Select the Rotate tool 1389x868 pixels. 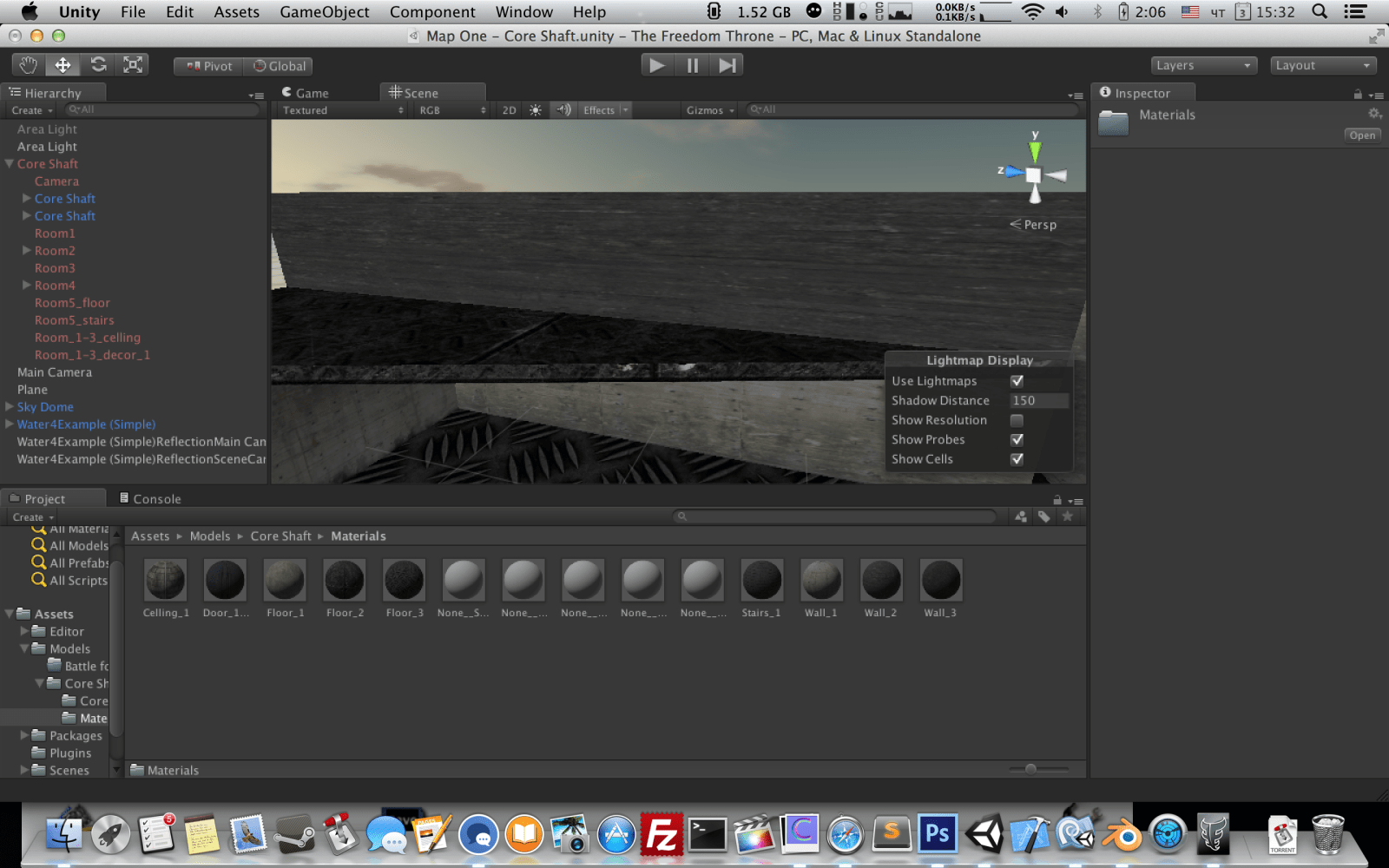click(98, 63)
